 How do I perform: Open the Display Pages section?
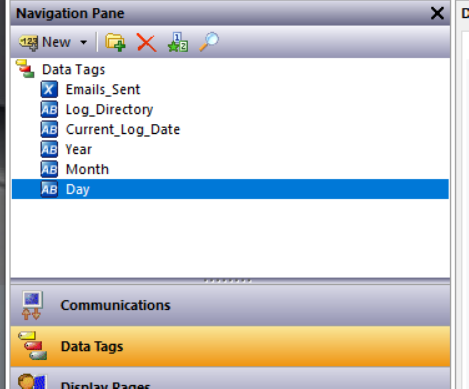230,378
